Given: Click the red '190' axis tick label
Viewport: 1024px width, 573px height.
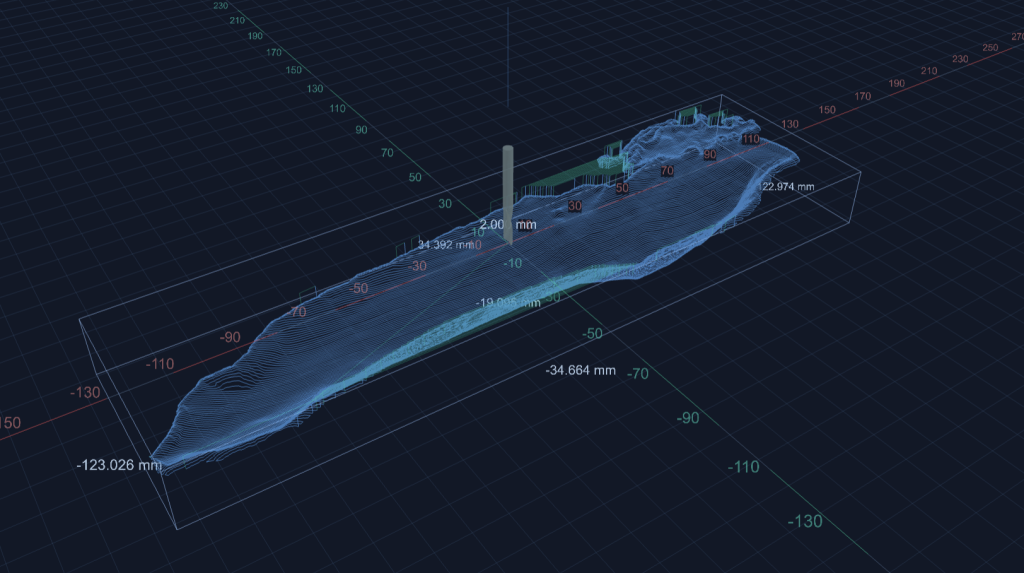Looking at the screenshot, I should click(x=897, y=84).
